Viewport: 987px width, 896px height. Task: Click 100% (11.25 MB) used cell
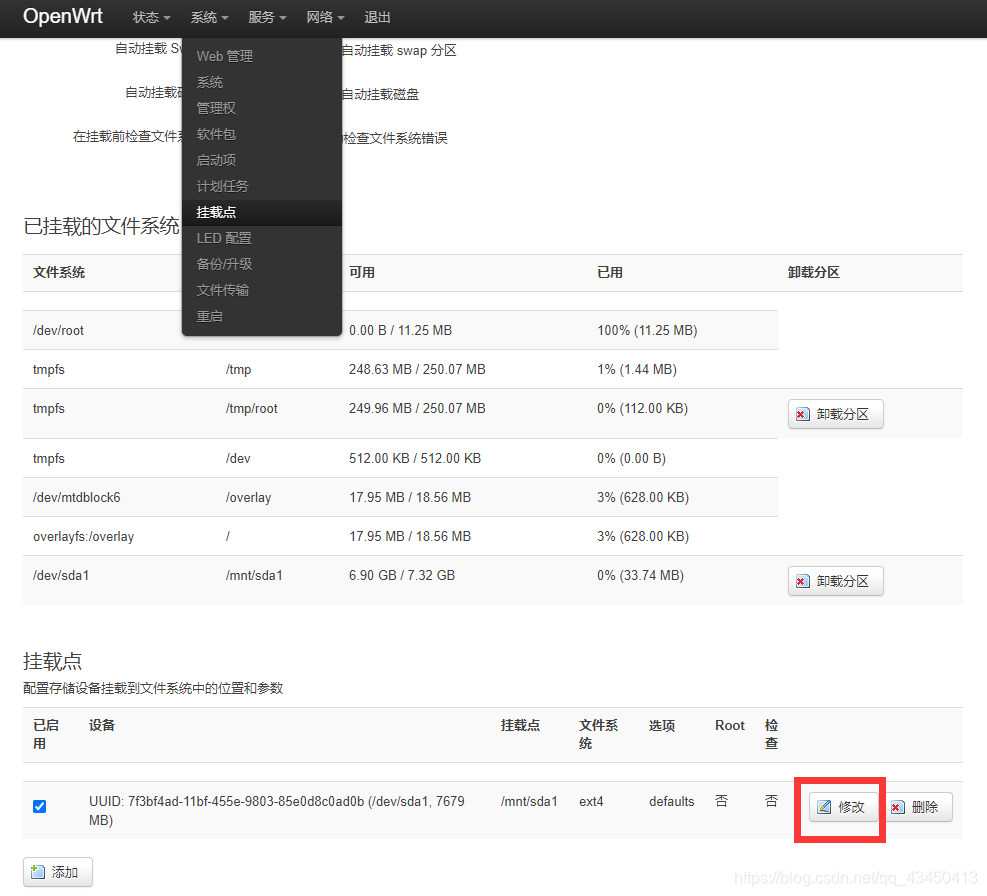click(647, 331)
